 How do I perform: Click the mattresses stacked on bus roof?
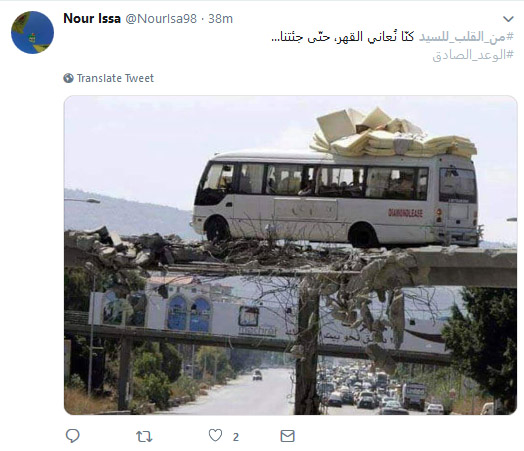click(393, 132)
